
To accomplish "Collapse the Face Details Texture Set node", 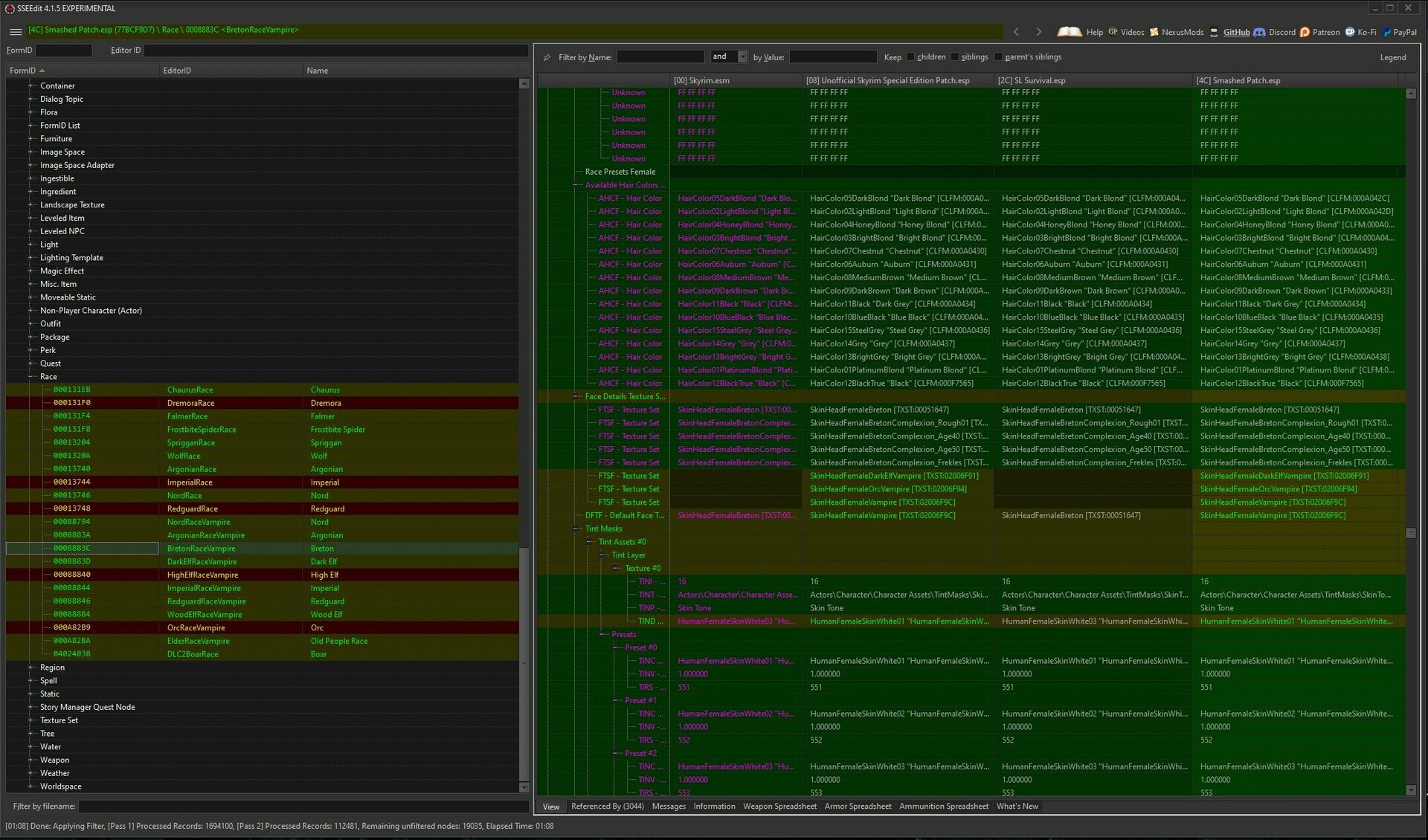I will pos(576,397).
